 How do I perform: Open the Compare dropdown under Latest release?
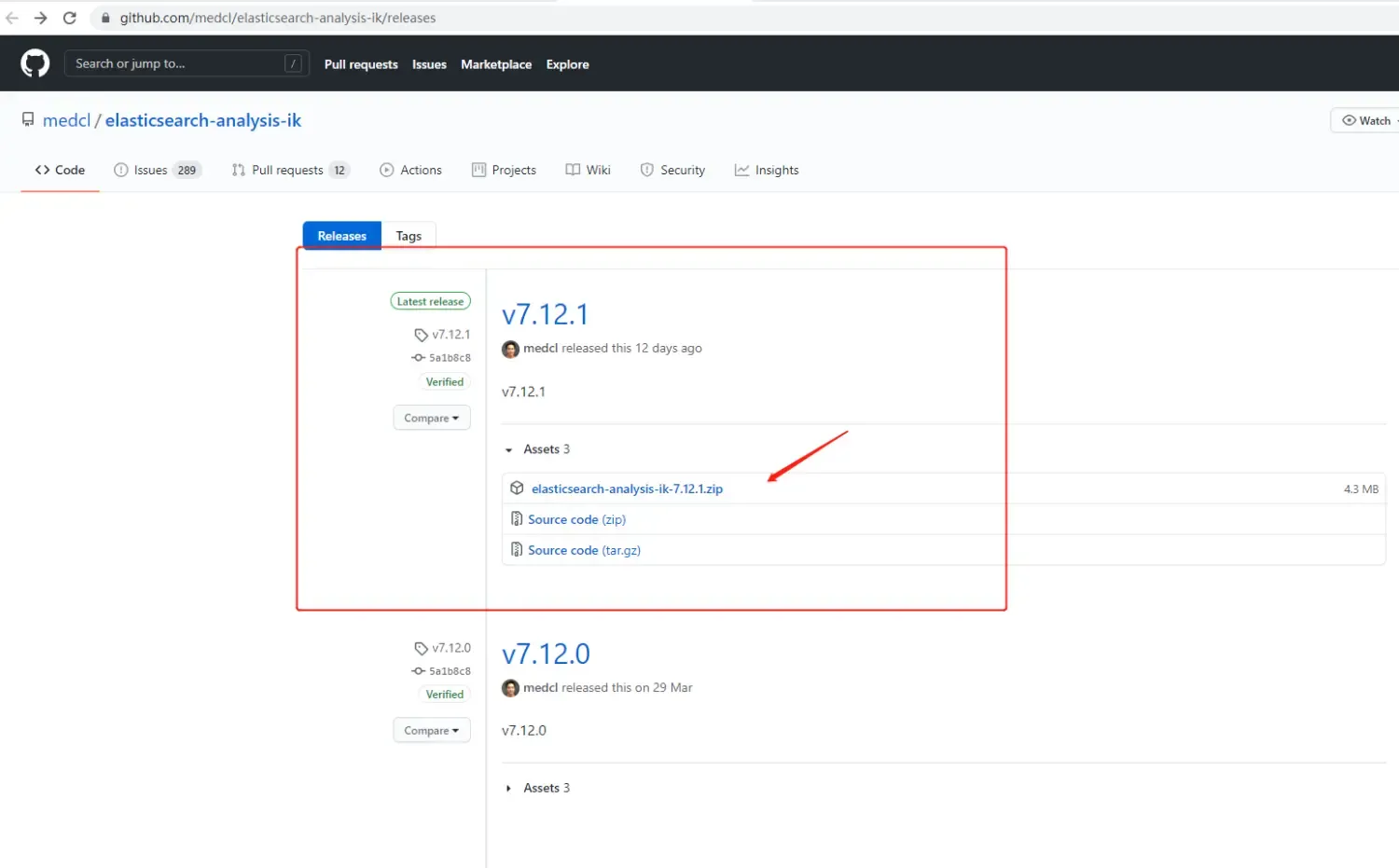tap(431, 417)
